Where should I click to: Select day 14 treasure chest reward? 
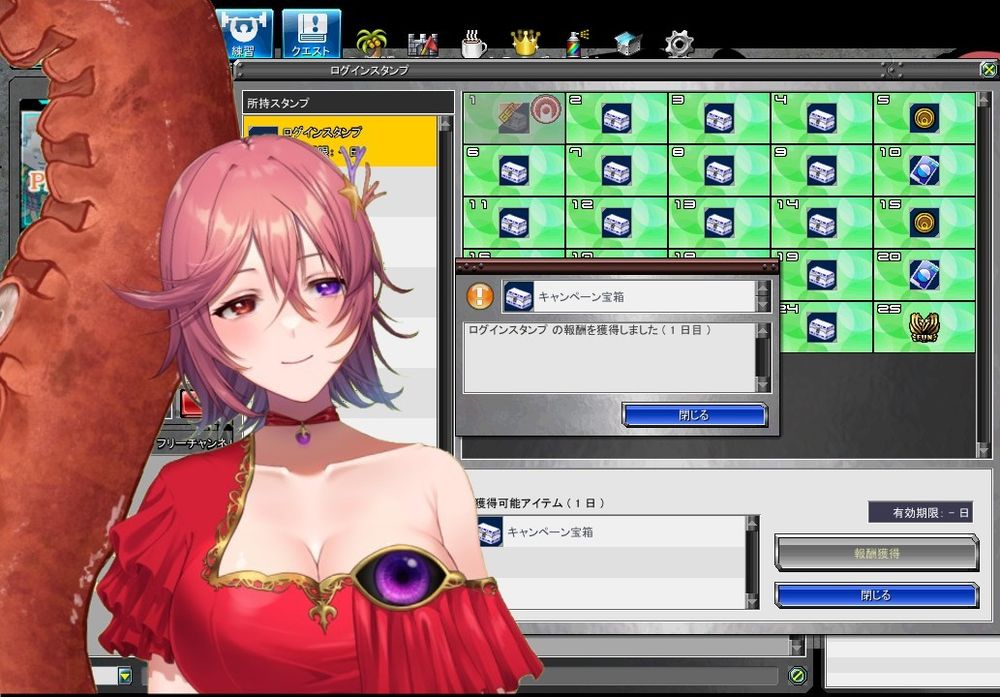click(822, 223)
